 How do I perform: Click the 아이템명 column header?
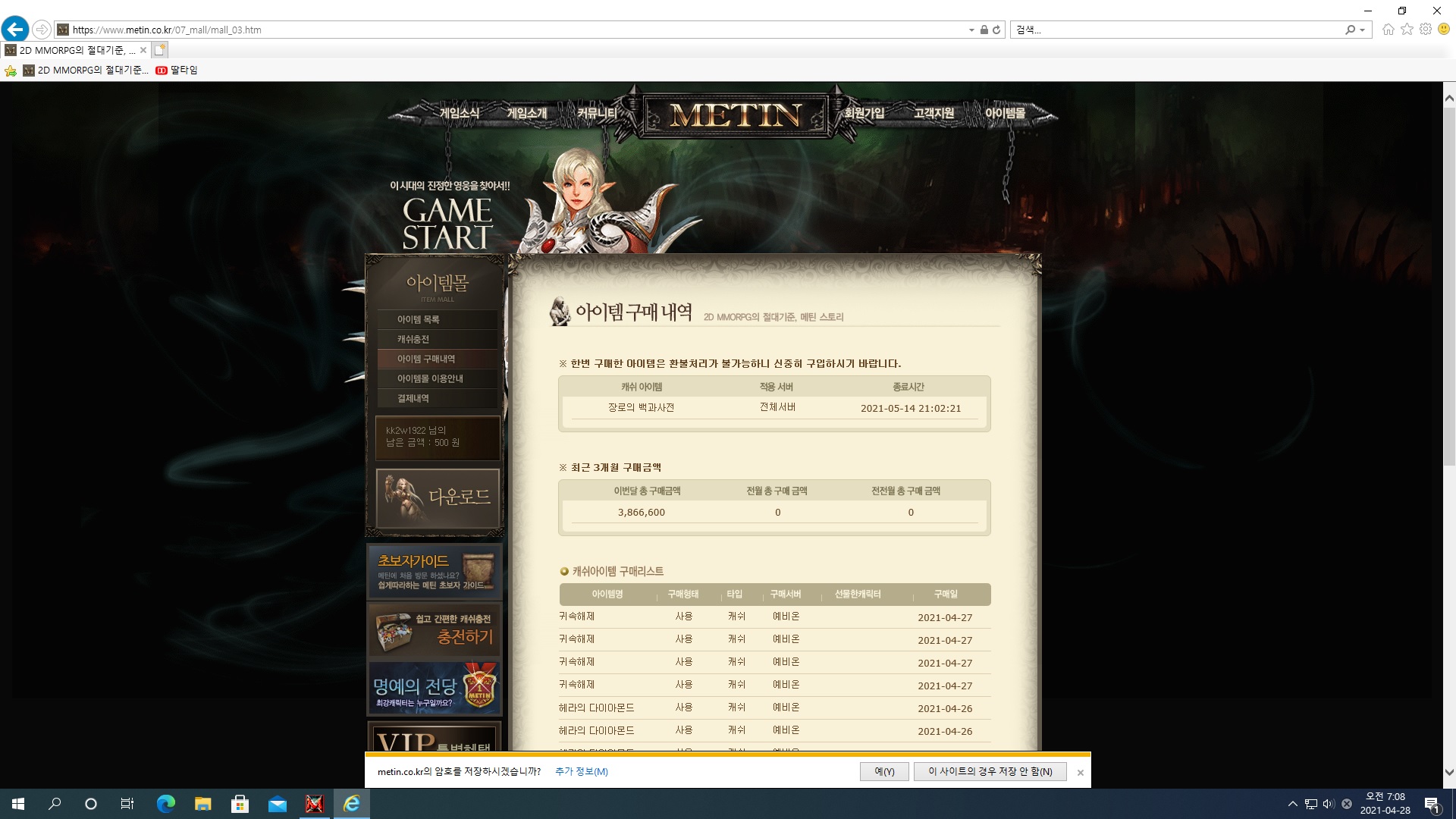click(x=607, y=594)
